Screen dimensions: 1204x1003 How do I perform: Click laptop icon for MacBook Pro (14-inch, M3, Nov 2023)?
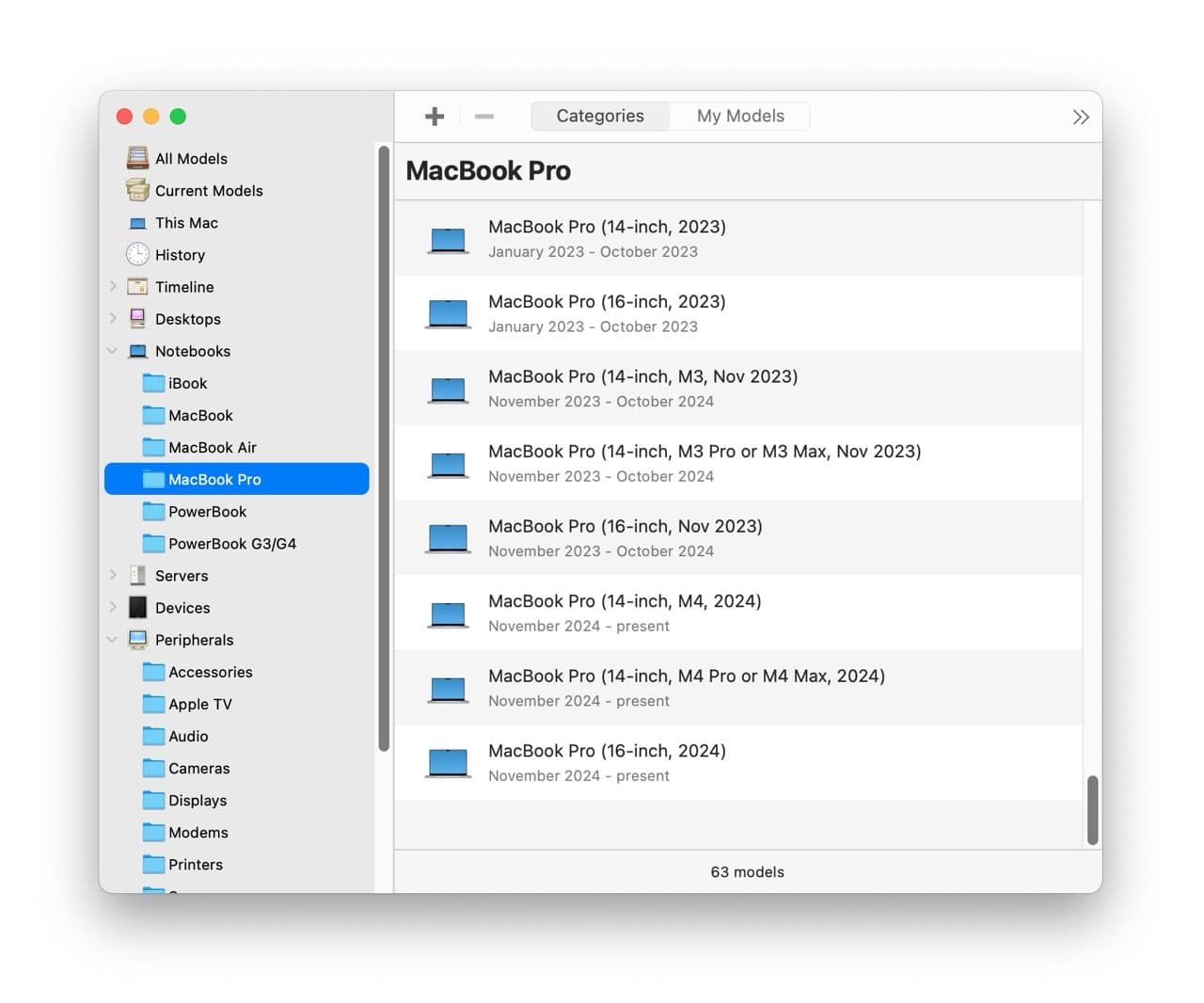click(x=448, y=390)
